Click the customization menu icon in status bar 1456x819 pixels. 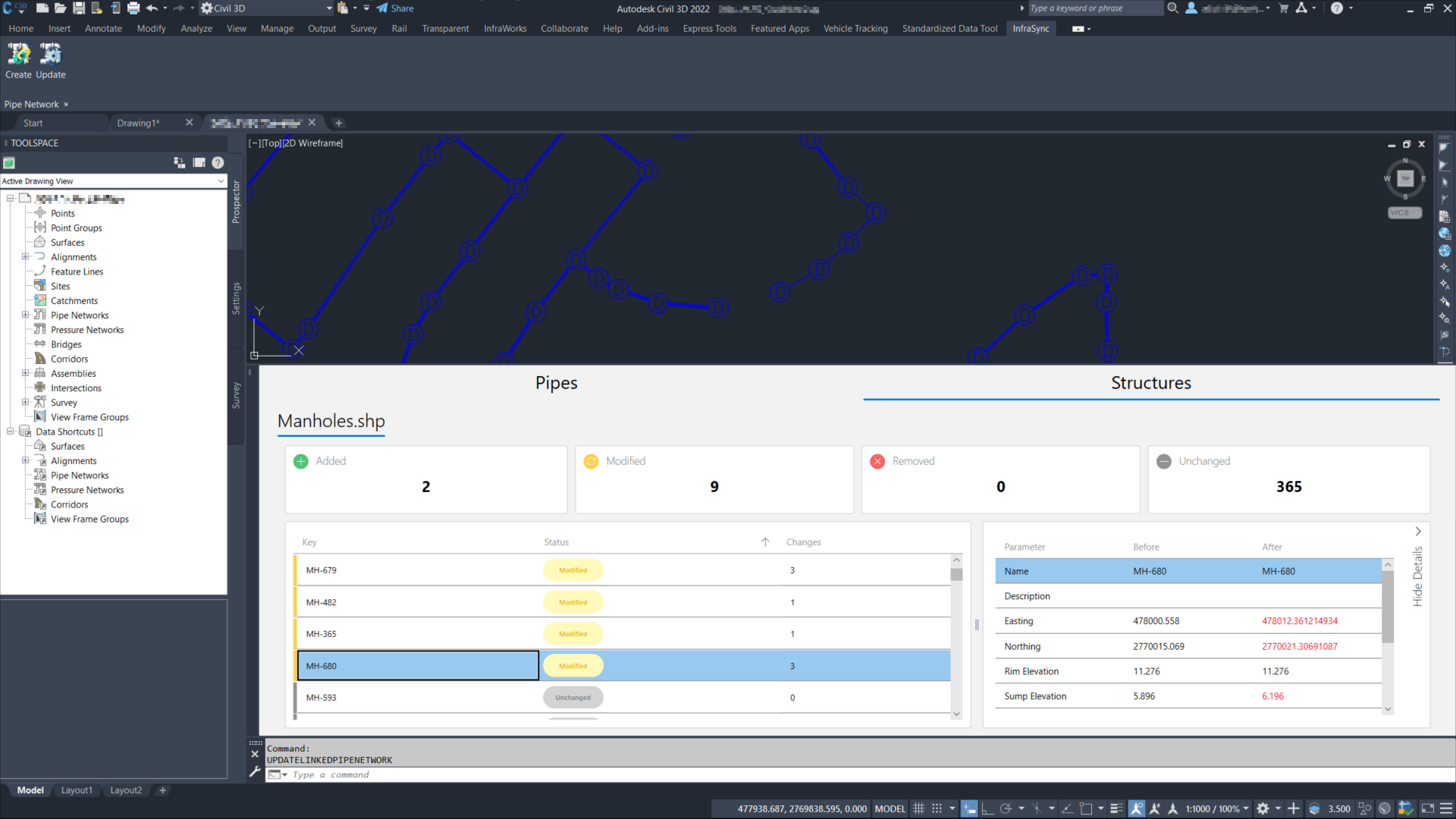[1446, 809]
